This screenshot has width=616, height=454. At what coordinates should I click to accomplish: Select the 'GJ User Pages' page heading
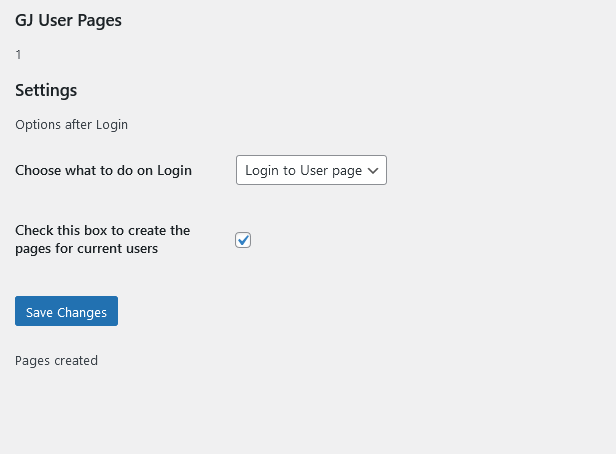click(x=68, y=20)
